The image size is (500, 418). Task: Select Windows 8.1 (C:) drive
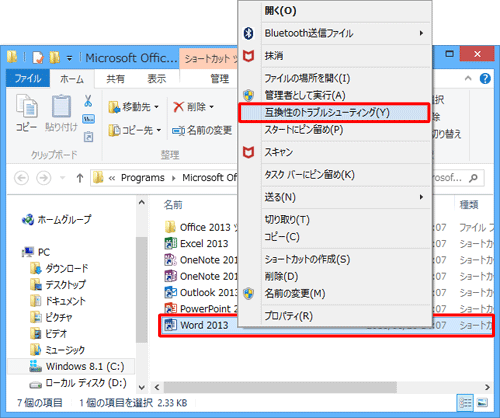(71, 366)
